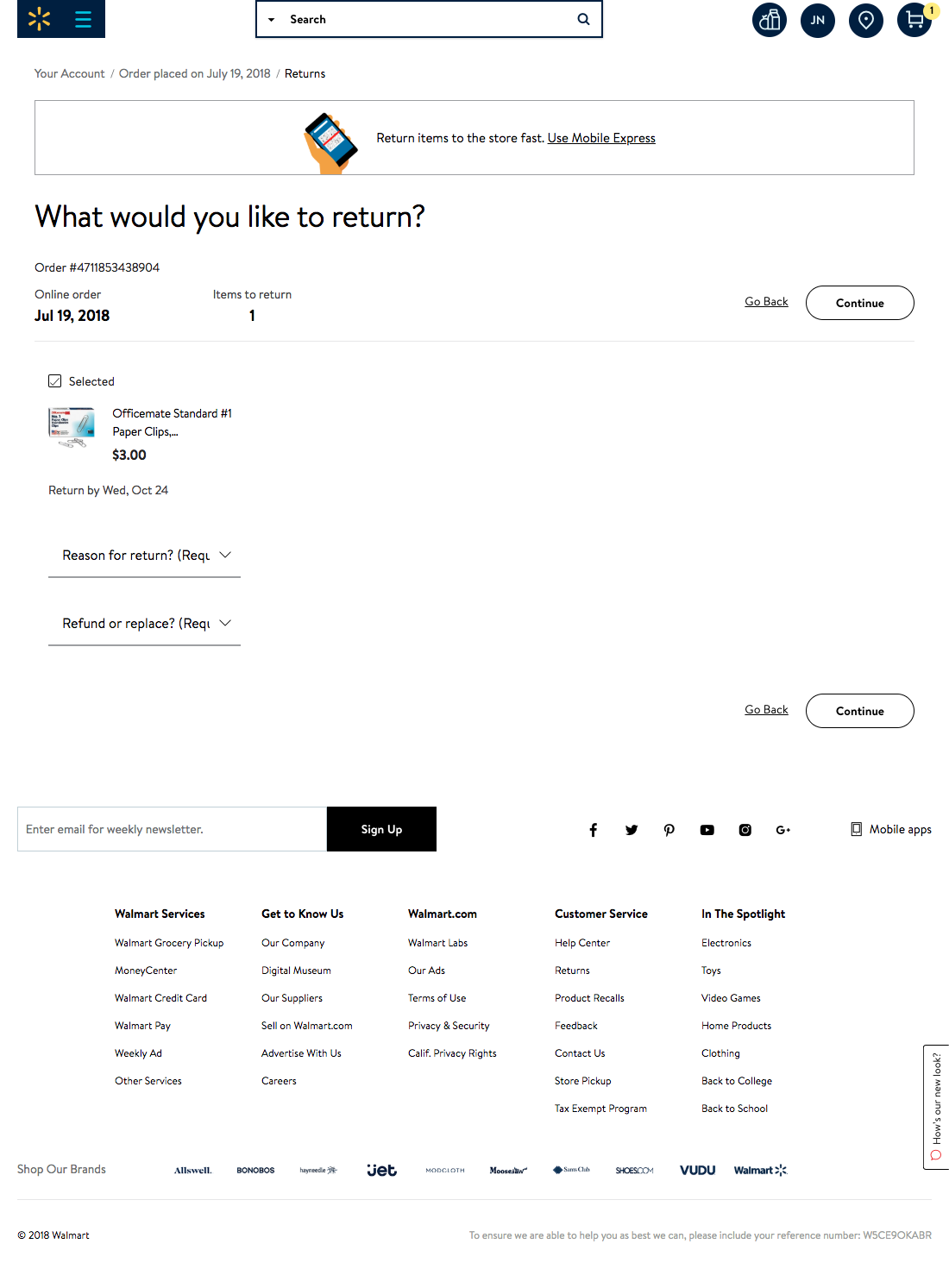
Task: Open the JN account icon
Action: [818, 20]
